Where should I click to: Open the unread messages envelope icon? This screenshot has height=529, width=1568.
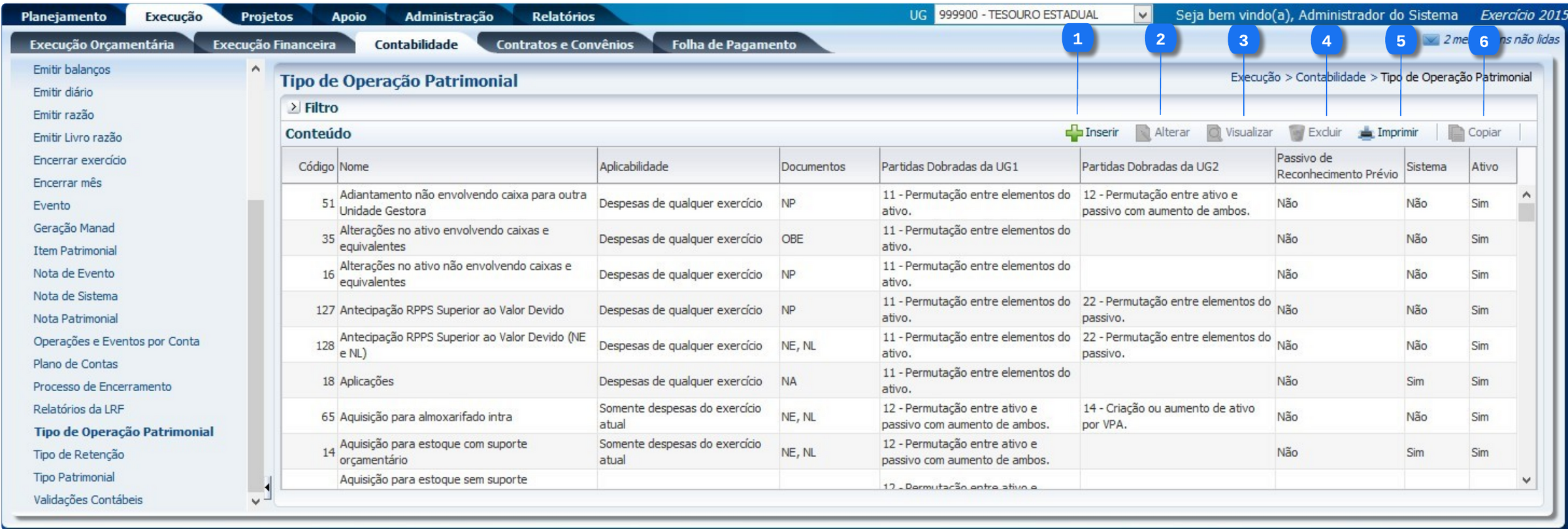point(1431,40)
